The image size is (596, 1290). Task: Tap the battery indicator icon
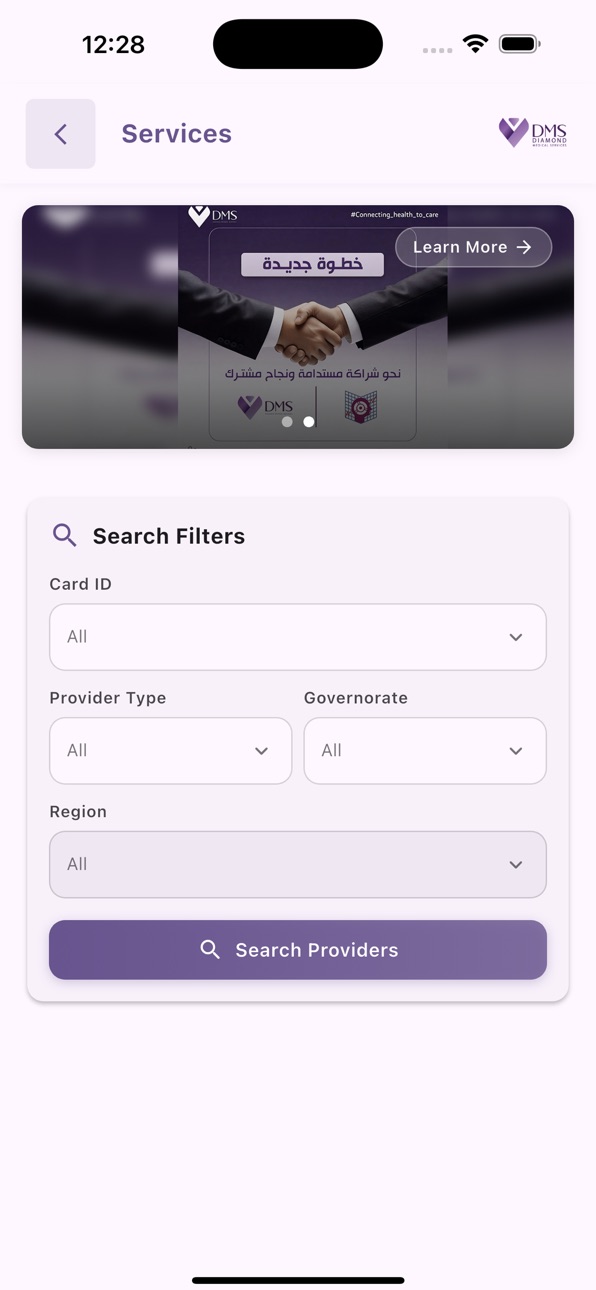click(x=520, y=44)
